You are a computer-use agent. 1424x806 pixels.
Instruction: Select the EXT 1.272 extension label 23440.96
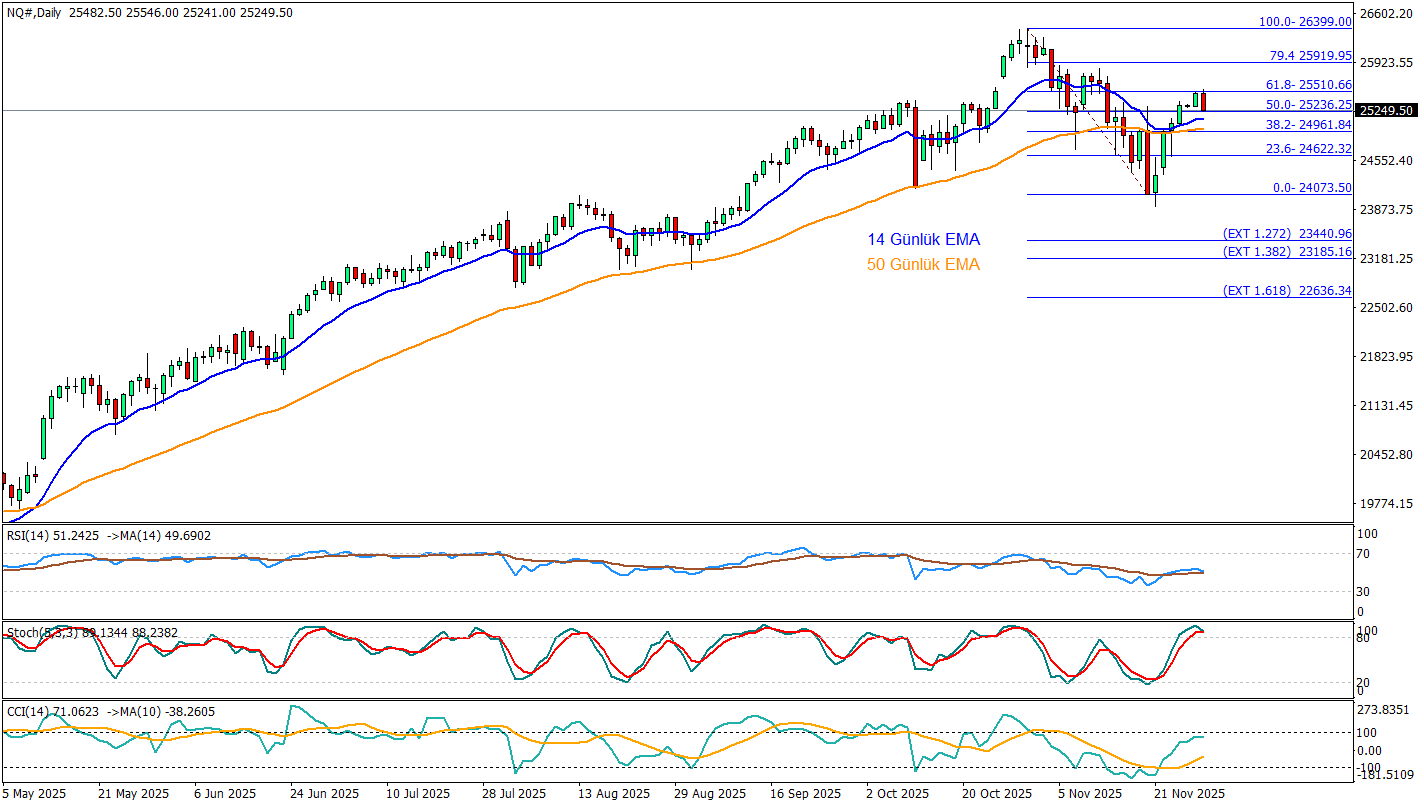tap(1287, 233)
